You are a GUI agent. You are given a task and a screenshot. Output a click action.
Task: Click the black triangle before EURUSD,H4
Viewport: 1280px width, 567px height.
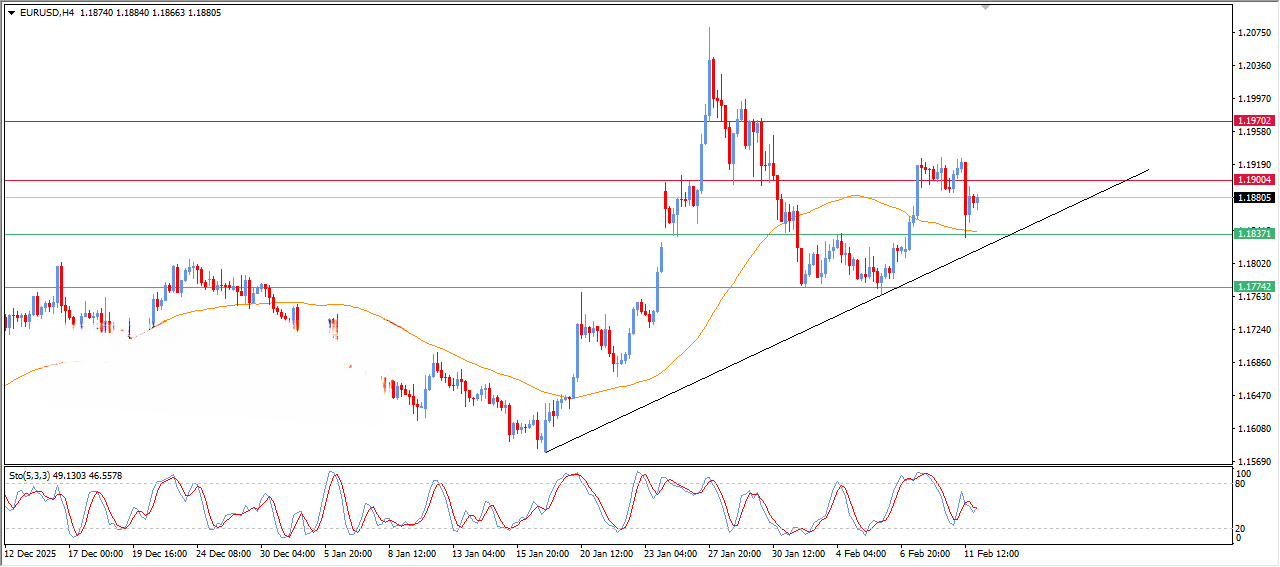pyautogui.click(x=11, y=12)
